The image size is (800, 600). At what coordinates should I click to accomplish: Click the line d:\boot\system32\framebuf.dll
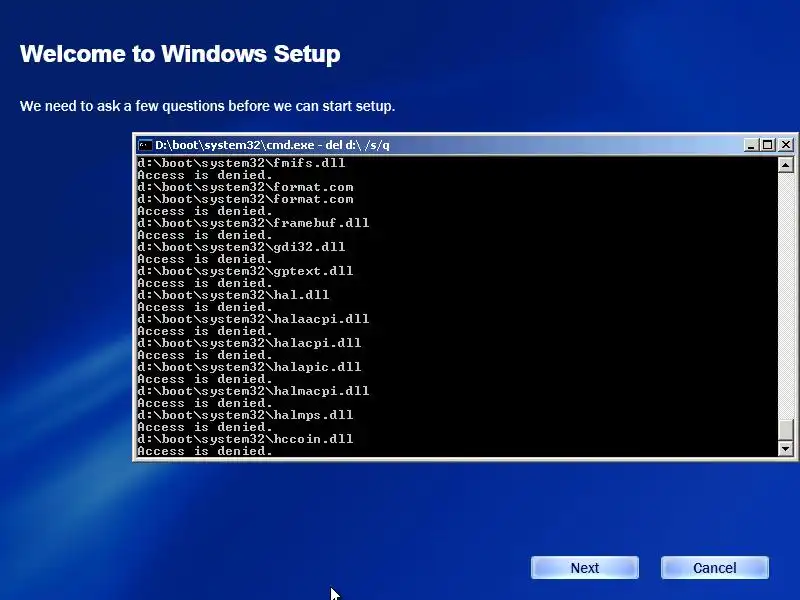(x=253, y=223)
